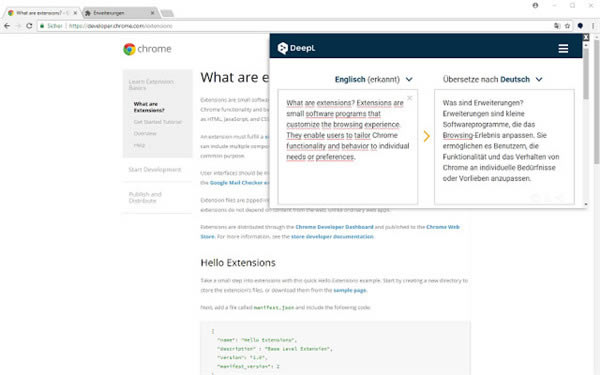Click the Google Translate icon in address bar
Viewport: 600px width, 375px height.
pyautogui.click(x=557, y=26)
